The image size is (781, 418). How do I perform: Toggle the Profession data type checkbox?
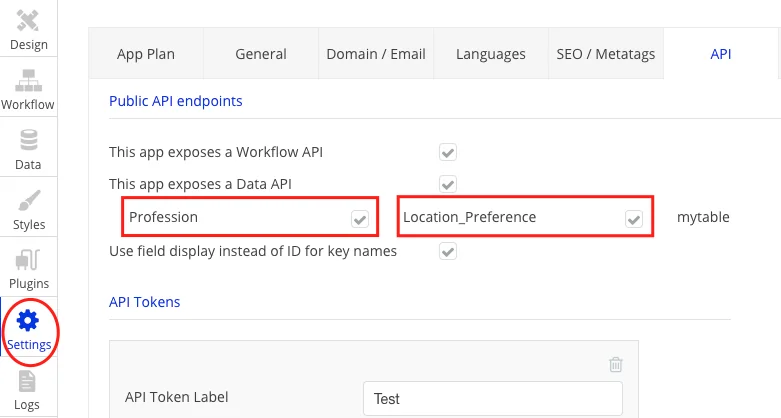(360, 218)
